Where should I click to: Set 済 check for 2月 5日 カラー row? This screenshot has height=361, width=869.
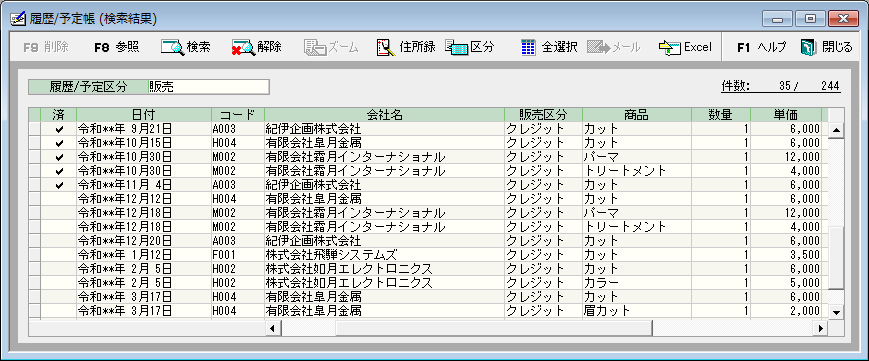coord(59,283)
